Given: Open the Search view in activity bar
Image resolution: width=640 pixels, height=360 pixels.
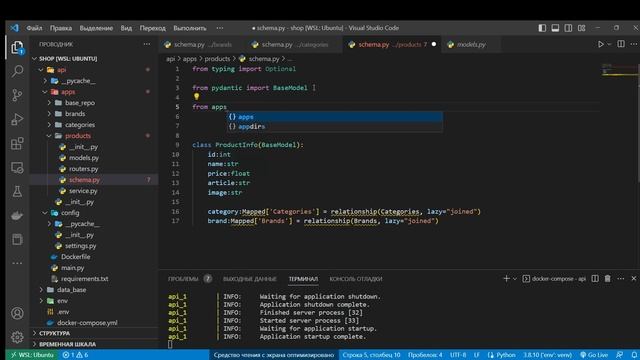Looking at the screenshot, I should coord(17,71).
